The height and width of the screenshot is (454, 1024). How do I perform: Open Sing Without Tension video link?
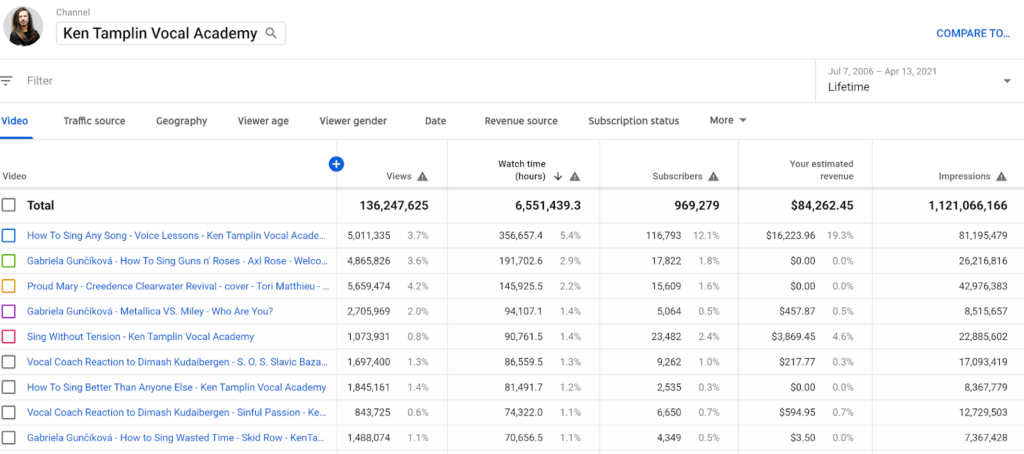140,337
